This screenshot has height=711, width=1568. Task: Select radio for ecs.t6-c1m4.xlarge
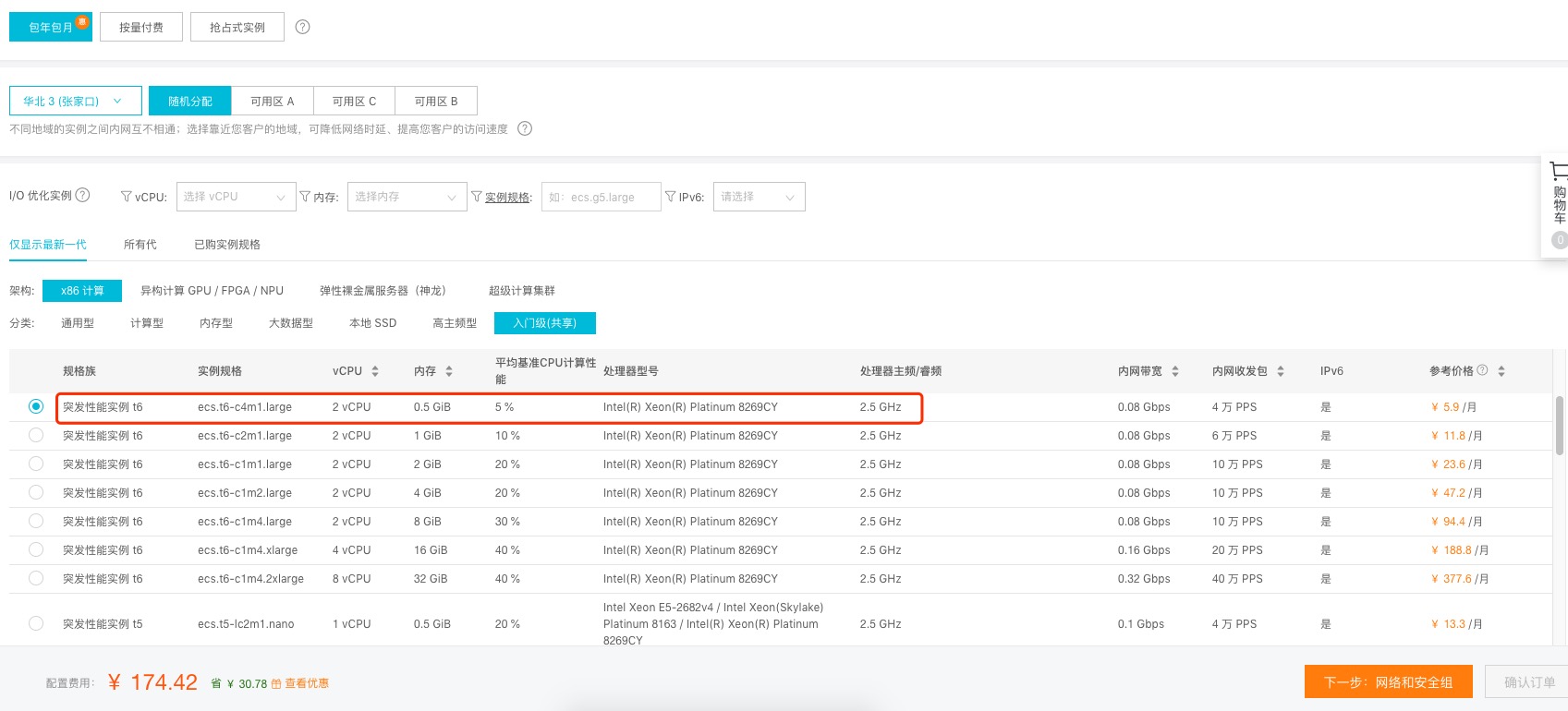click(36, 549)
